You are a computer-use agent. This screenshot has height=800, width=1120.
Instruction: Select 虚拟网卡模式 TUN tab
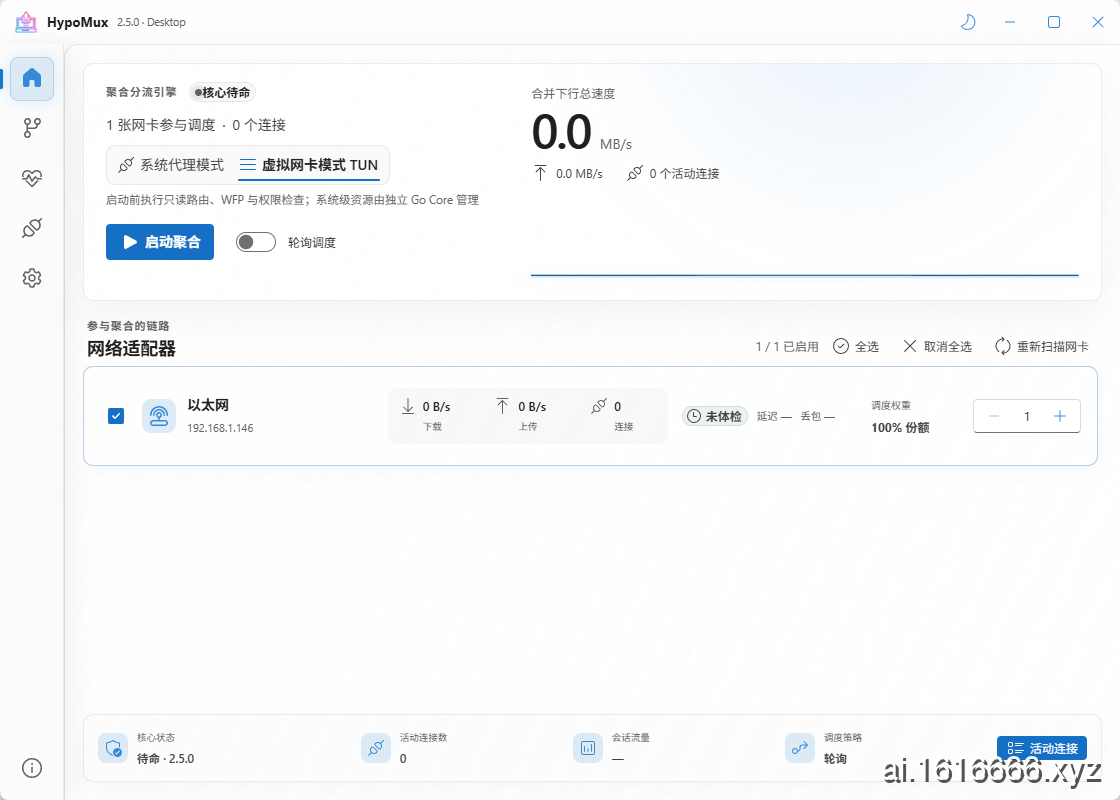pyautogui.click(x=309, y=165)
